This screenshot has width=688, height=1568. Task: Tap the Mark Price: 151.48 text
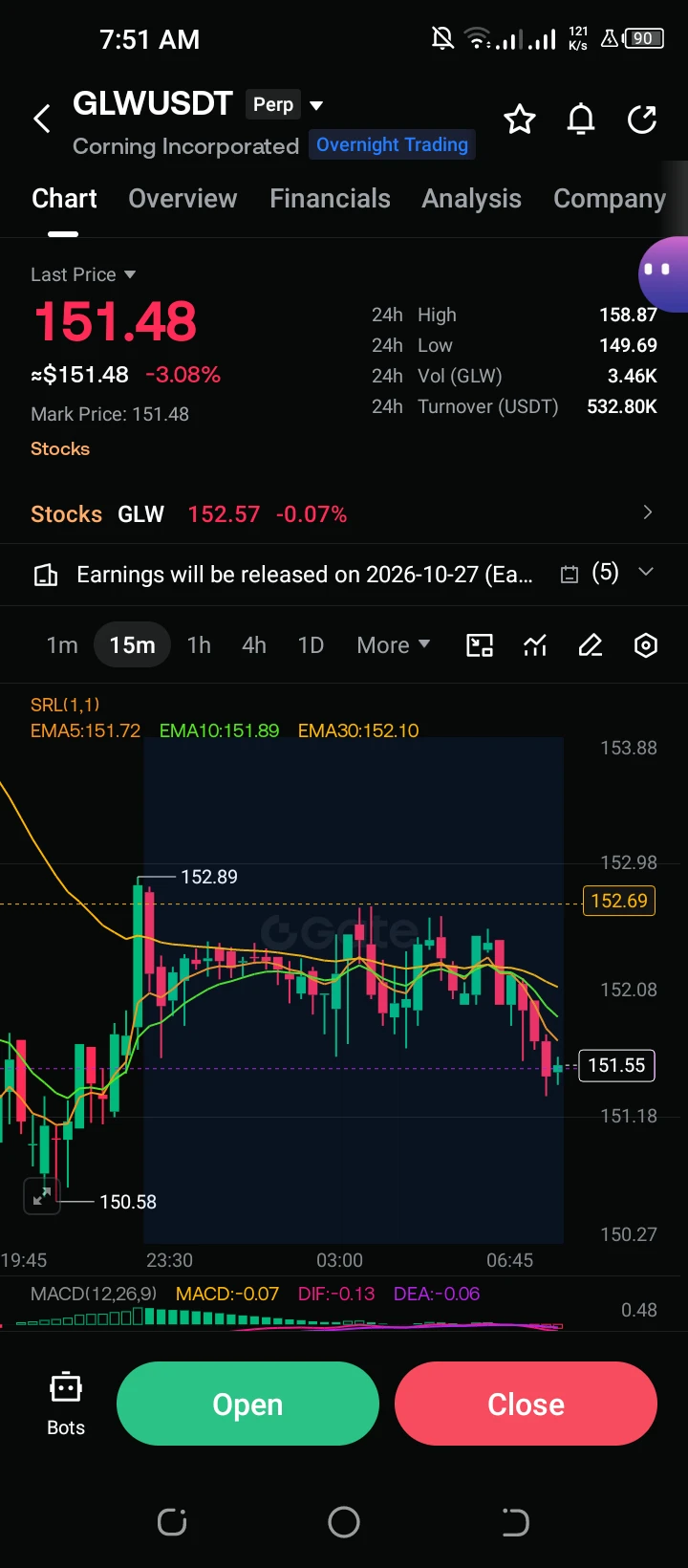pos(110,414)
